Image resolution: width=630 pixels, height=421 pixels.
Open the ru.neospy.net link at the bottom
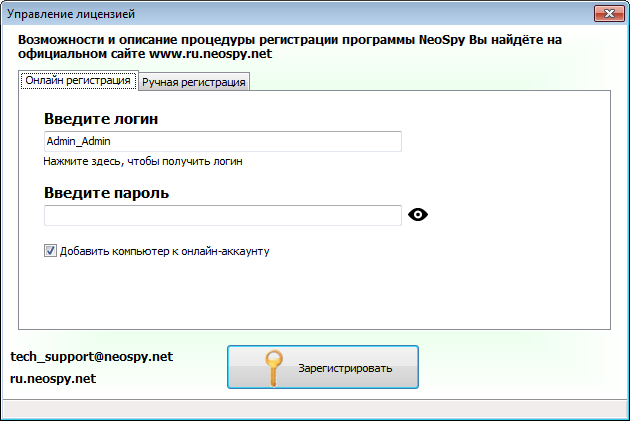click(53, 378)
